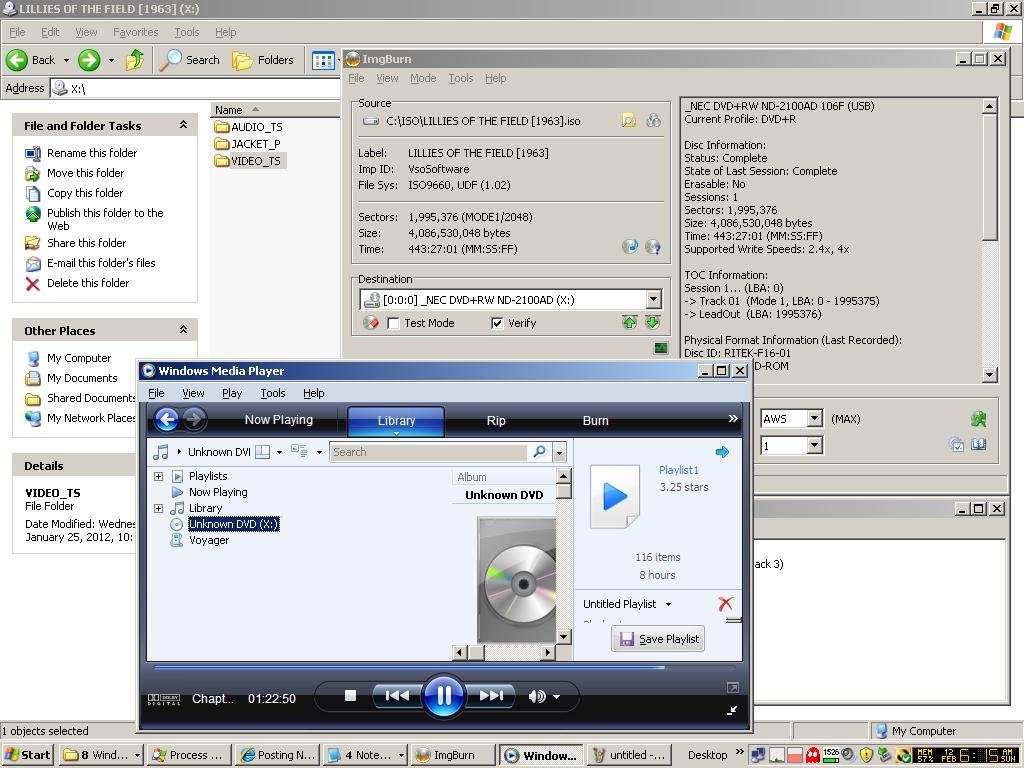Open Views icon in Explorer toolbar
Image resolution: width=1024 pixels, height=768 pixels.
(323, 60)
